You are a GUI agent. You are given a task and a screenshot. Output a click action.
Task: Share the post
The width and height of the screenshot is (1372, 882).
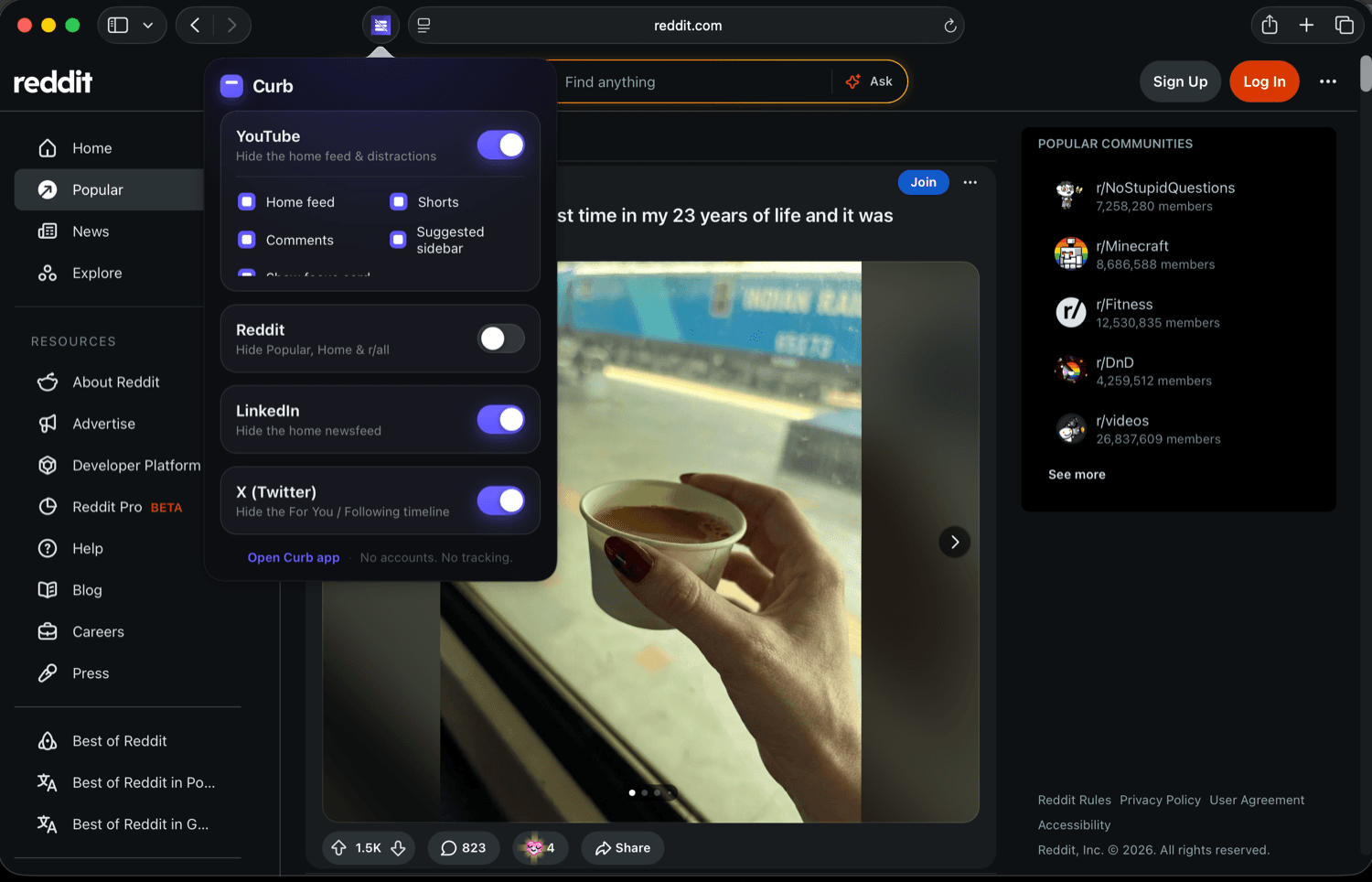click(623, 848)
